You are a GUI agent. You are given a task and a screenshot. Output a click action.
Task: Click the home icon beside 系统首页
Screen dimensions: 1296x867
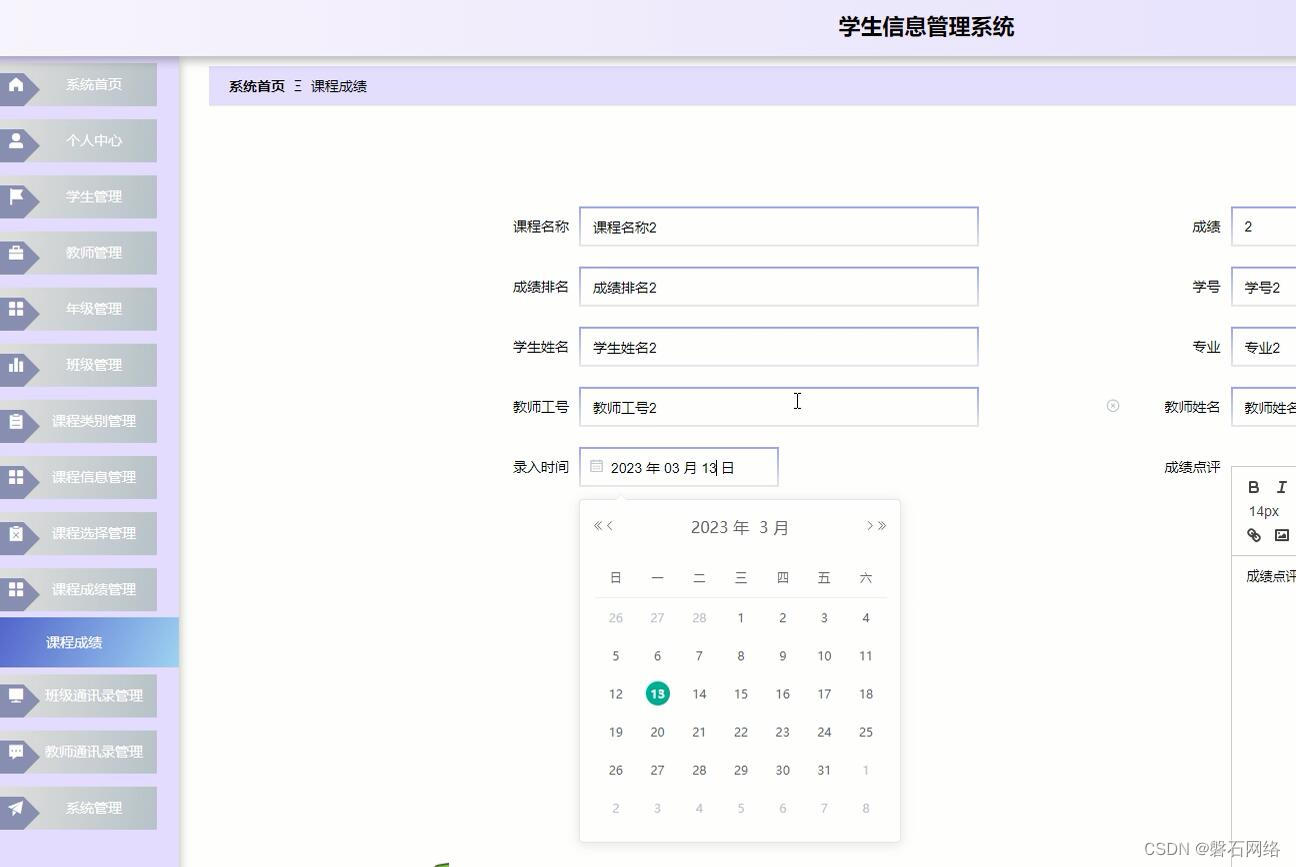click(15, 84)
